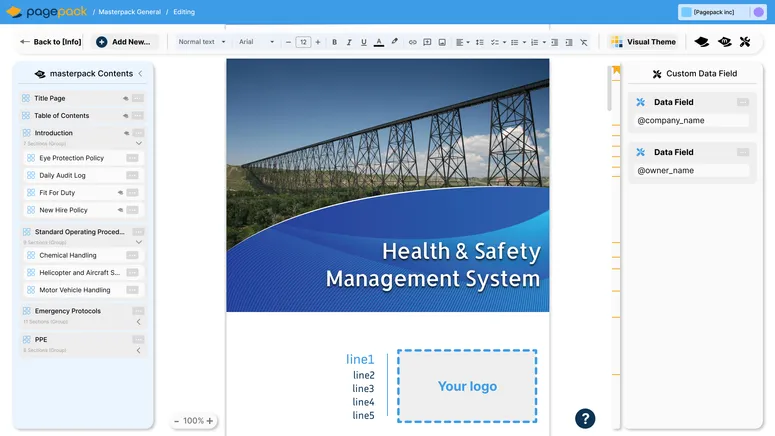Toggle visibility icon on New Hire Policy
Viewport: 775px width, 436px height.
pos(120,210)
